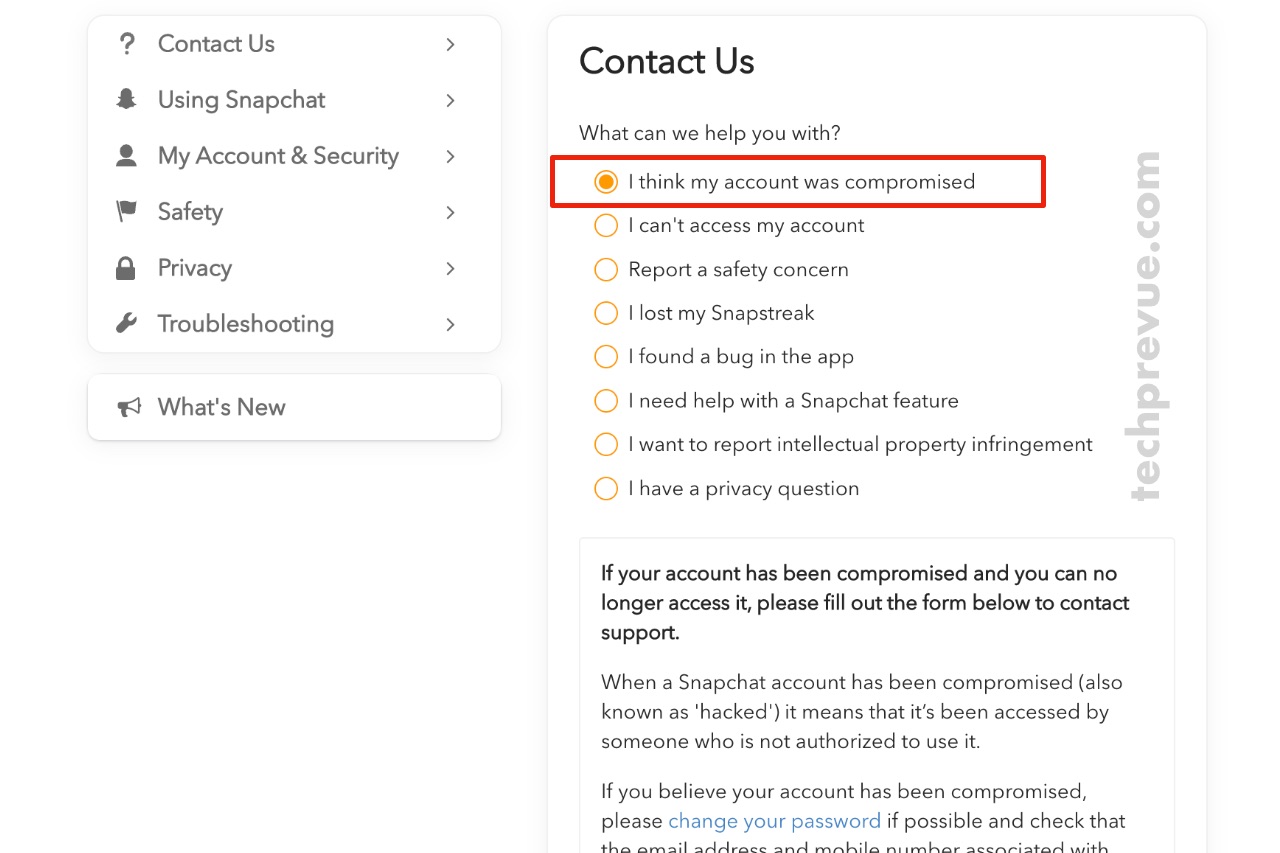
Task: Click the wrench icon for Troubleshooting
Action: click(126, 324)
